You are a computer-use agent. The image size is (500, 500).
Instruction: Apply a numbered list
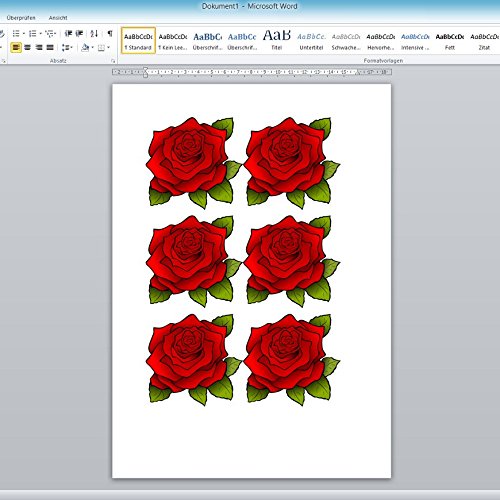click(x=32, y=33)
